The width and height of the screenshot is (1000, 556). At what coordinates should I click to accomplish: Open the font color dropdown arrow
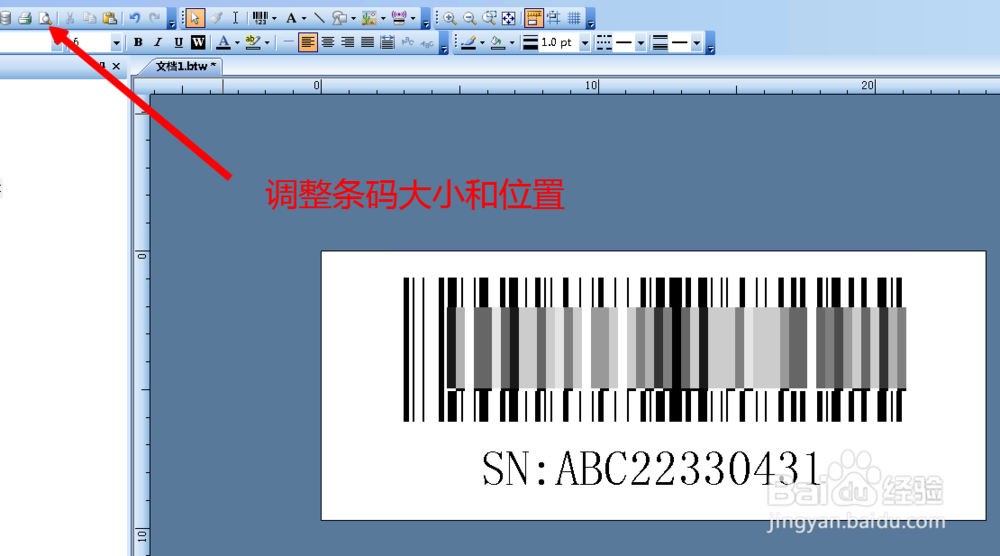tap(237, 43)
